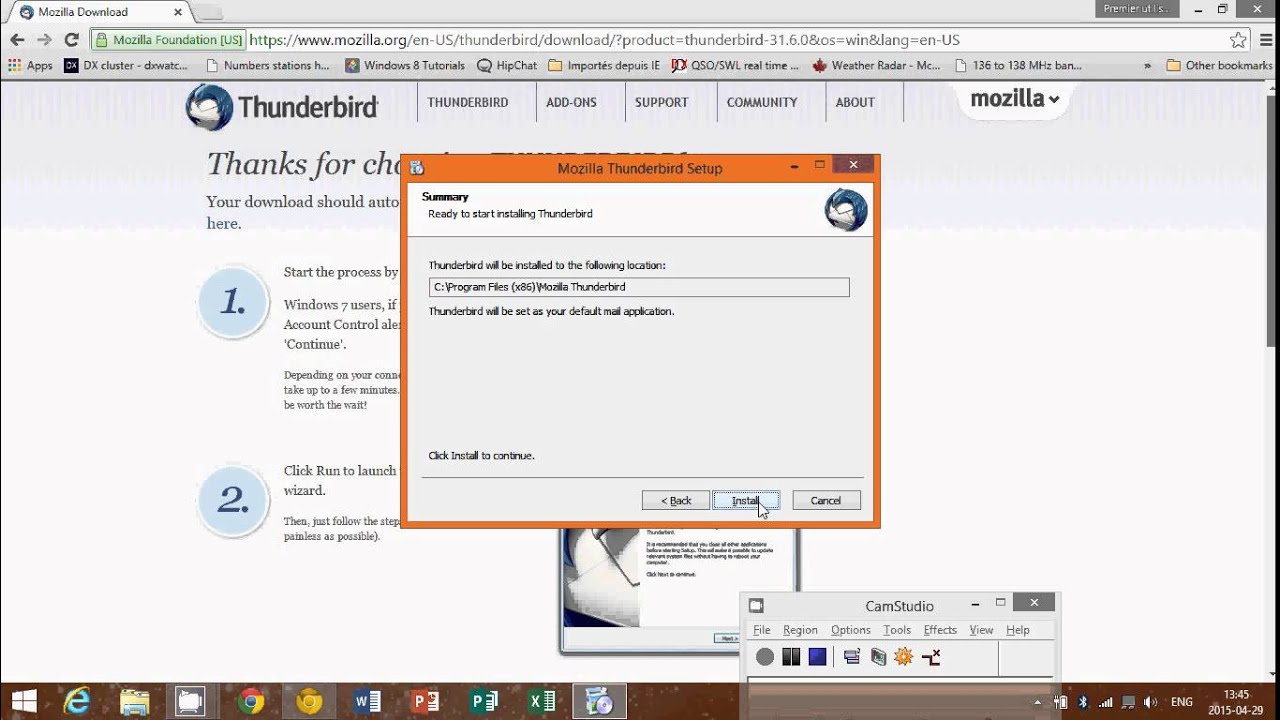Open Apps bookmark shortcut

tap(30, 66)
